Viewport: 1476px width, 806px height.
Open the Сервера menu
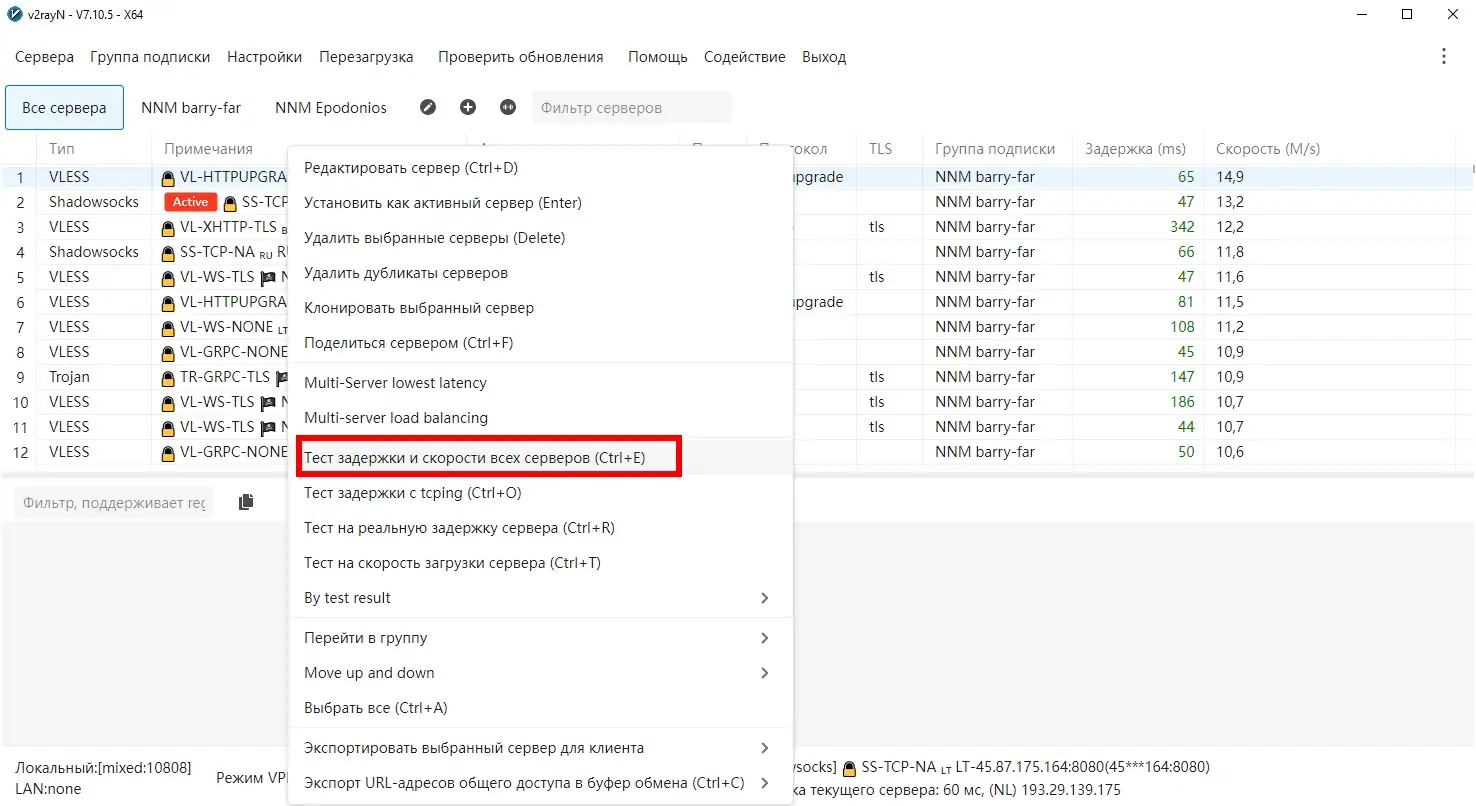44,57
